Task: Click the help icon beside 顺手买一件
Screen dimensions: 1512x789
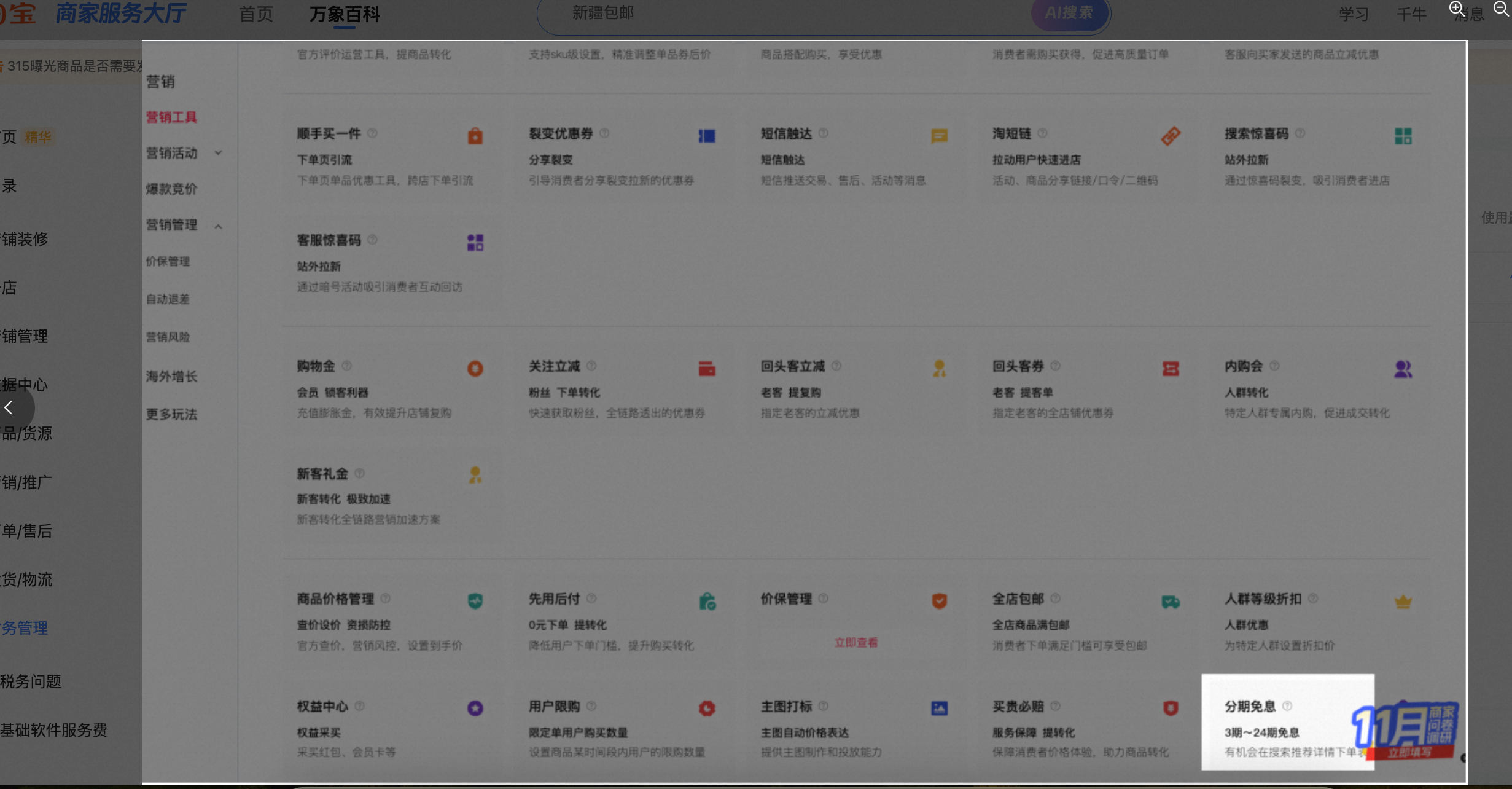Action: (x=372, y=133)
